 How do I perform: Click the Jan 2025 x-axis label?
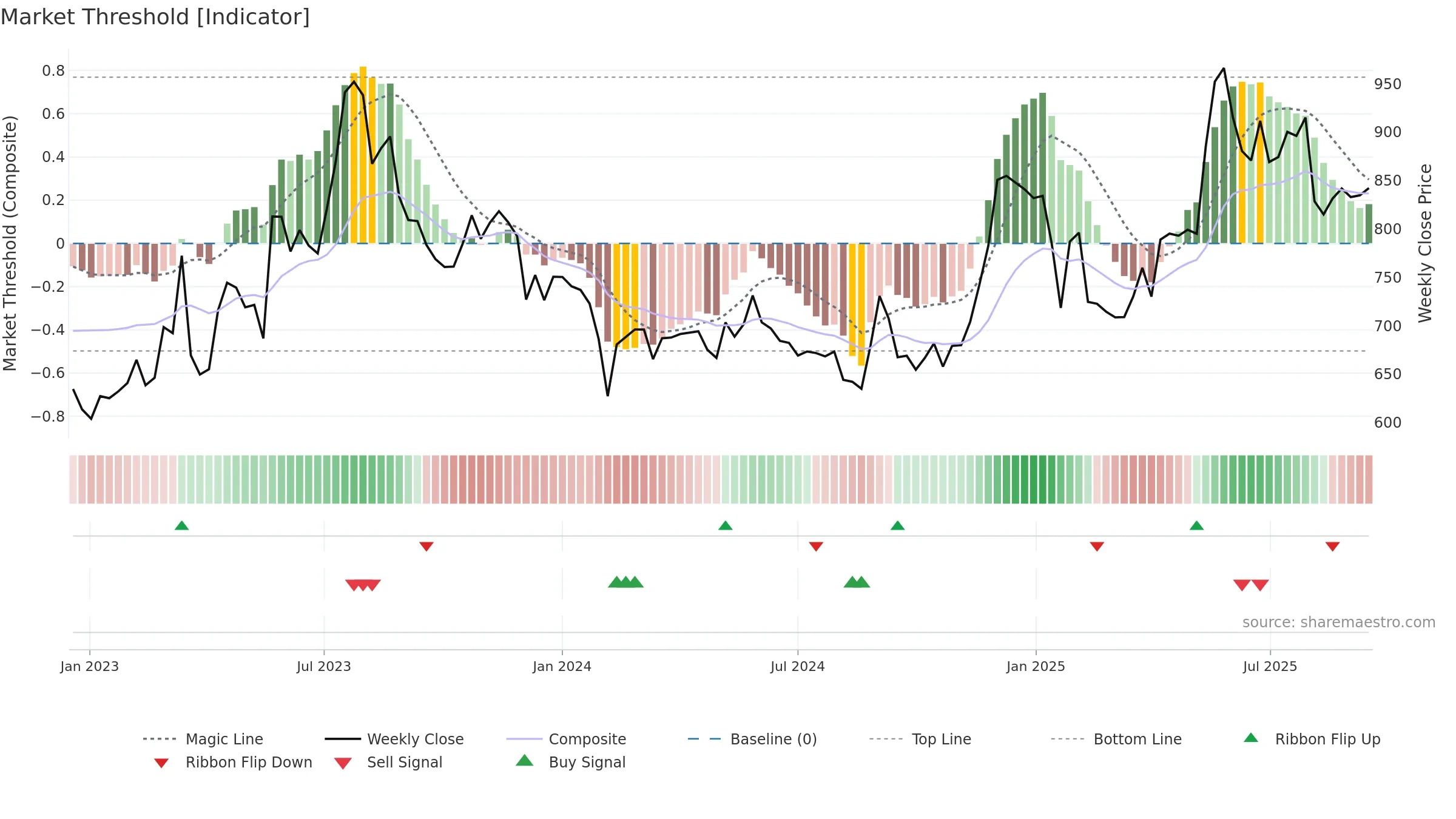(1036, 666)
